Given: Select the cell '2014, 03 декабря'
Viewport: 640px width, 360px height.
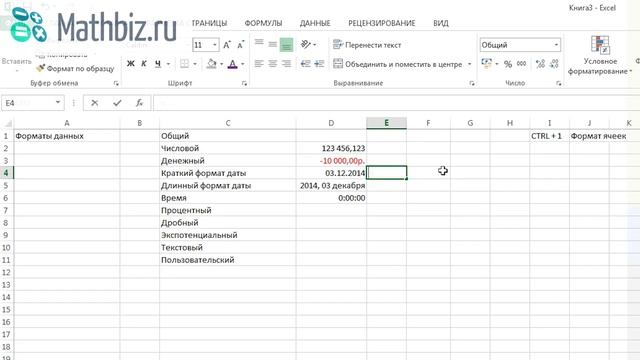Looking at the screenshot, I should pos(331,185).
